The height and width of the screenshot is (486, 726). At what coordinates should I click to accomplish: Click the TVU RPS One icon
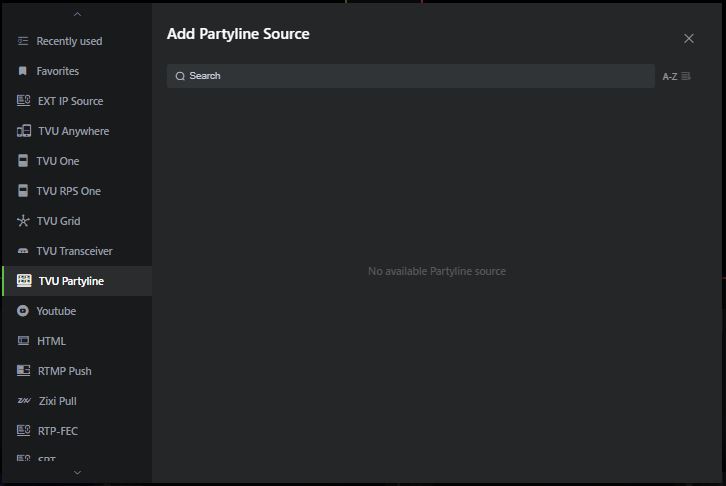(23, 191)
